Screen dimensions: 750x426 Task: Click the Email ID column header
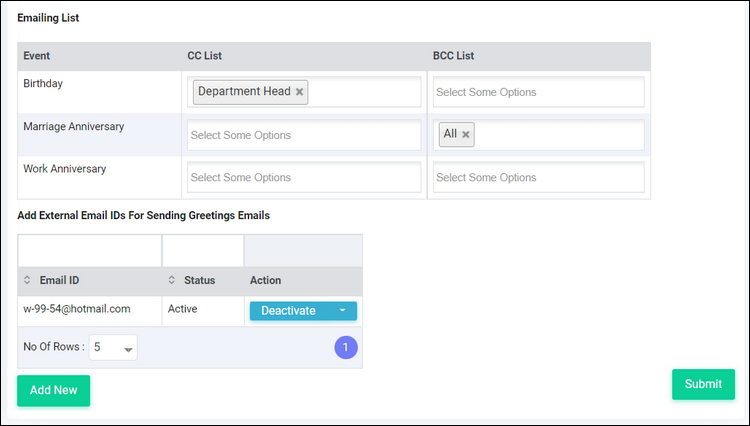click(x=59, y=280)
